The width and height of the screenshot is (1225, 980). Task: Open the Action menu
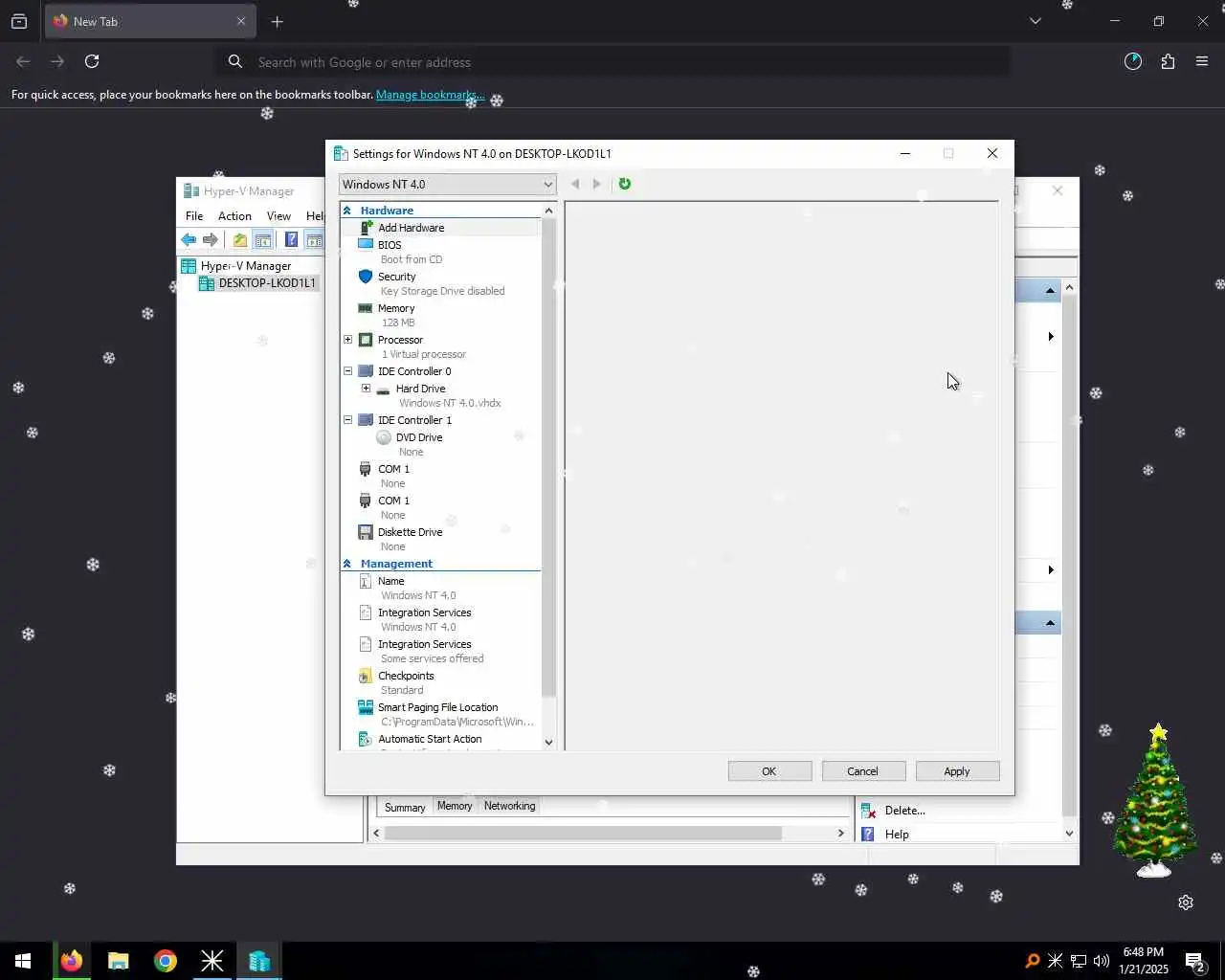coord(234,216)
